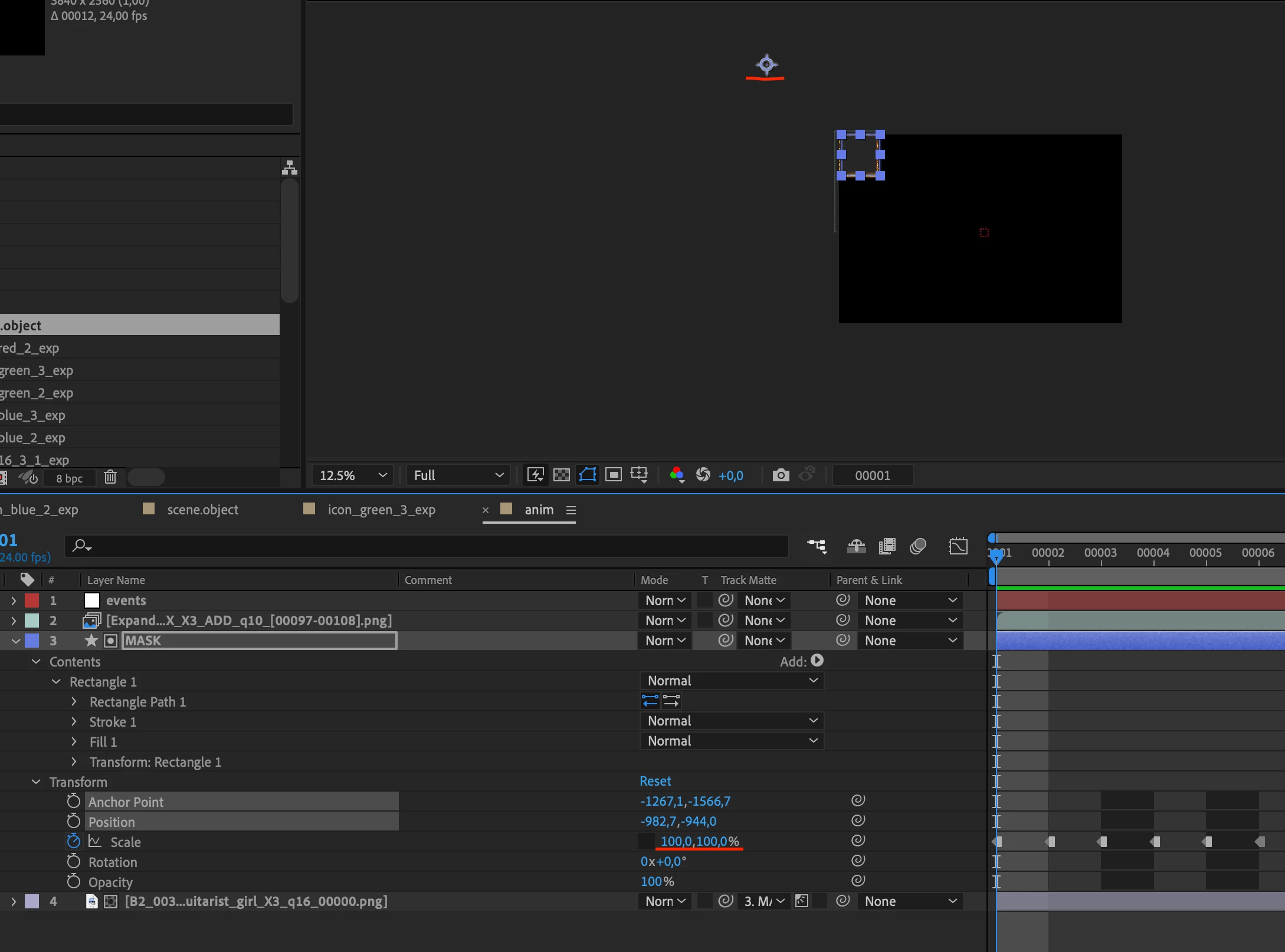This screenshot has width=1285, height=952.
Task: Click the project flowchart view icon
Action: tap(289, 168)
